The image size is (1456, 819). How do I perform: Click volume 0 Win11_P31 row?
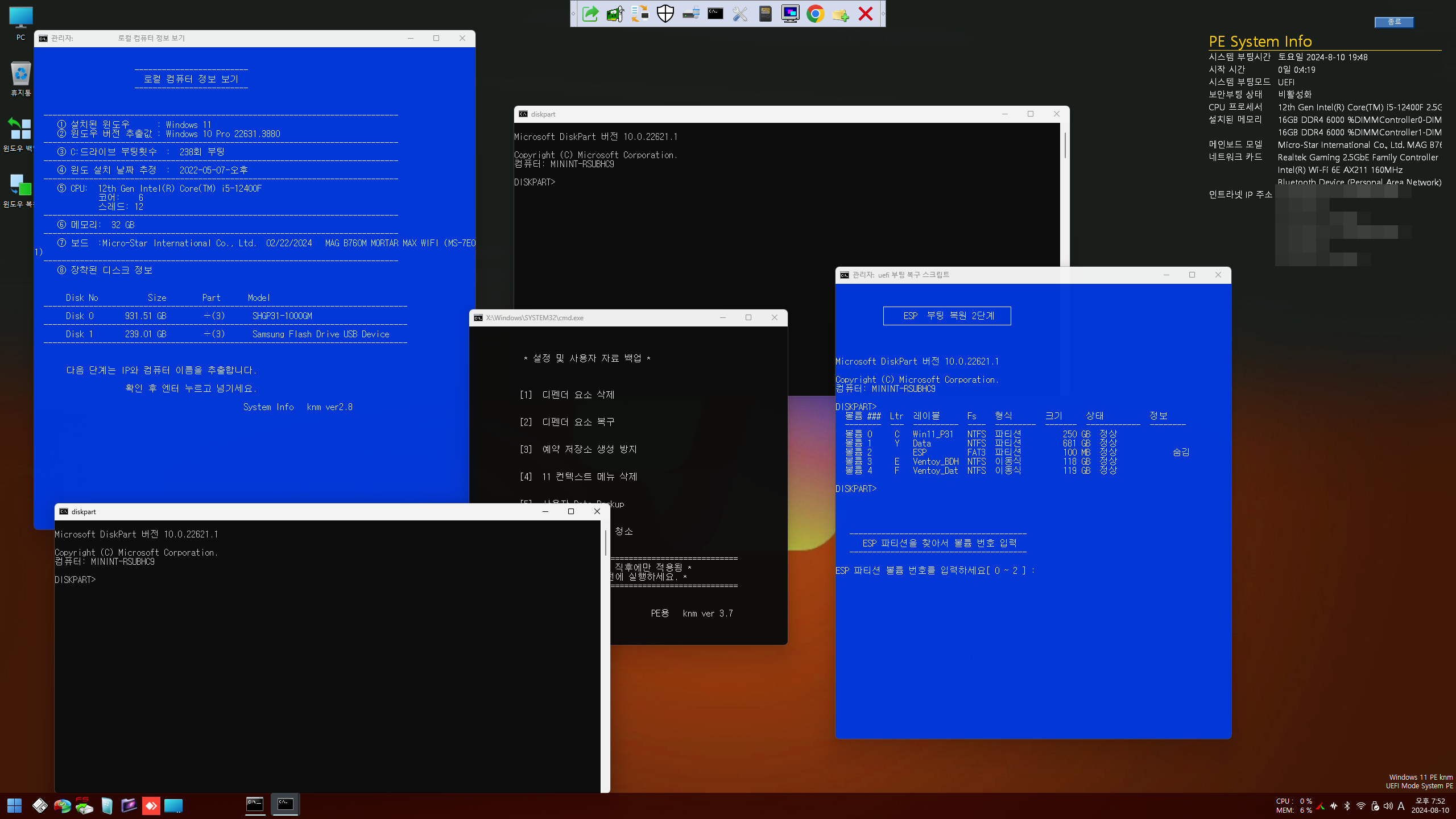tap(981, 435)
